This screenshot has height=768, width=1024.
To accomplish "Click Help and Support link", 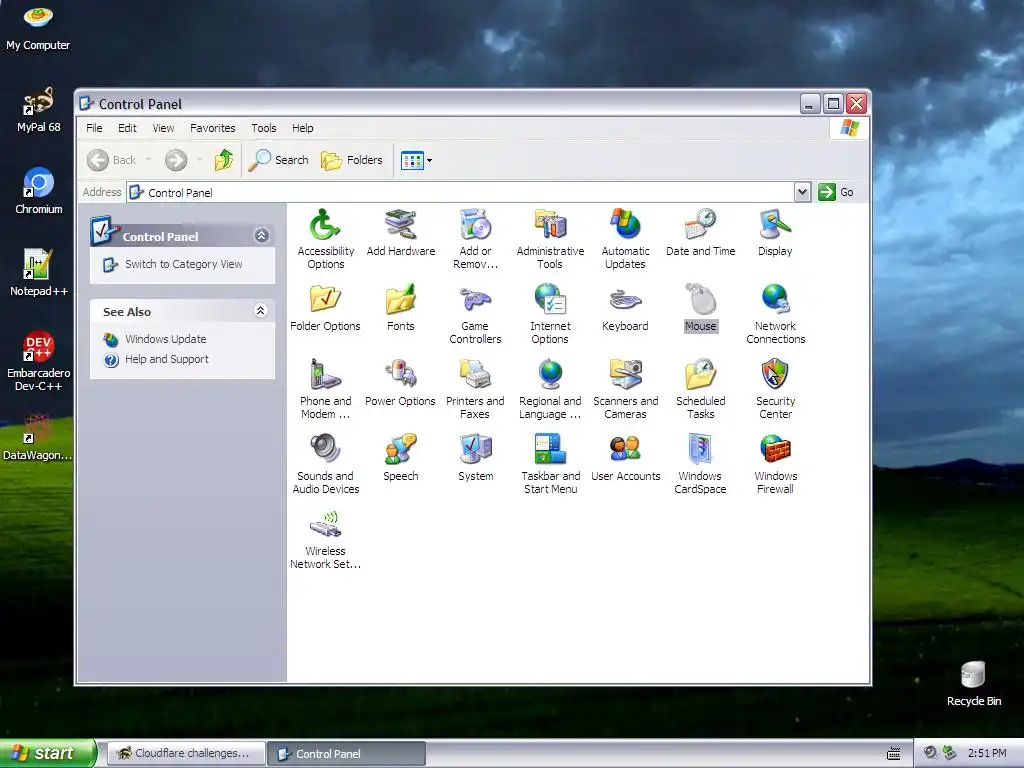I will point(167,359).
